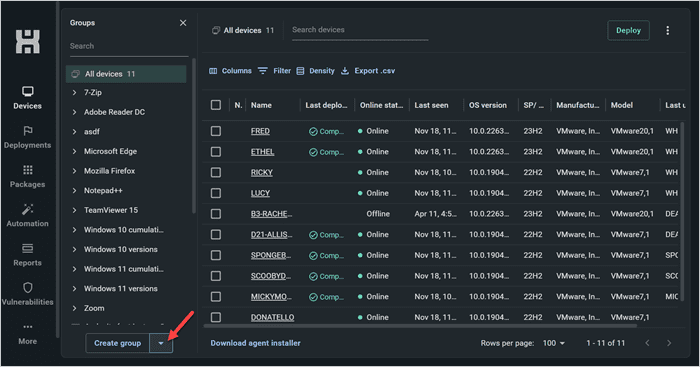
Task: Expand the Microsoft Edge group
Action: coord(74,151)
